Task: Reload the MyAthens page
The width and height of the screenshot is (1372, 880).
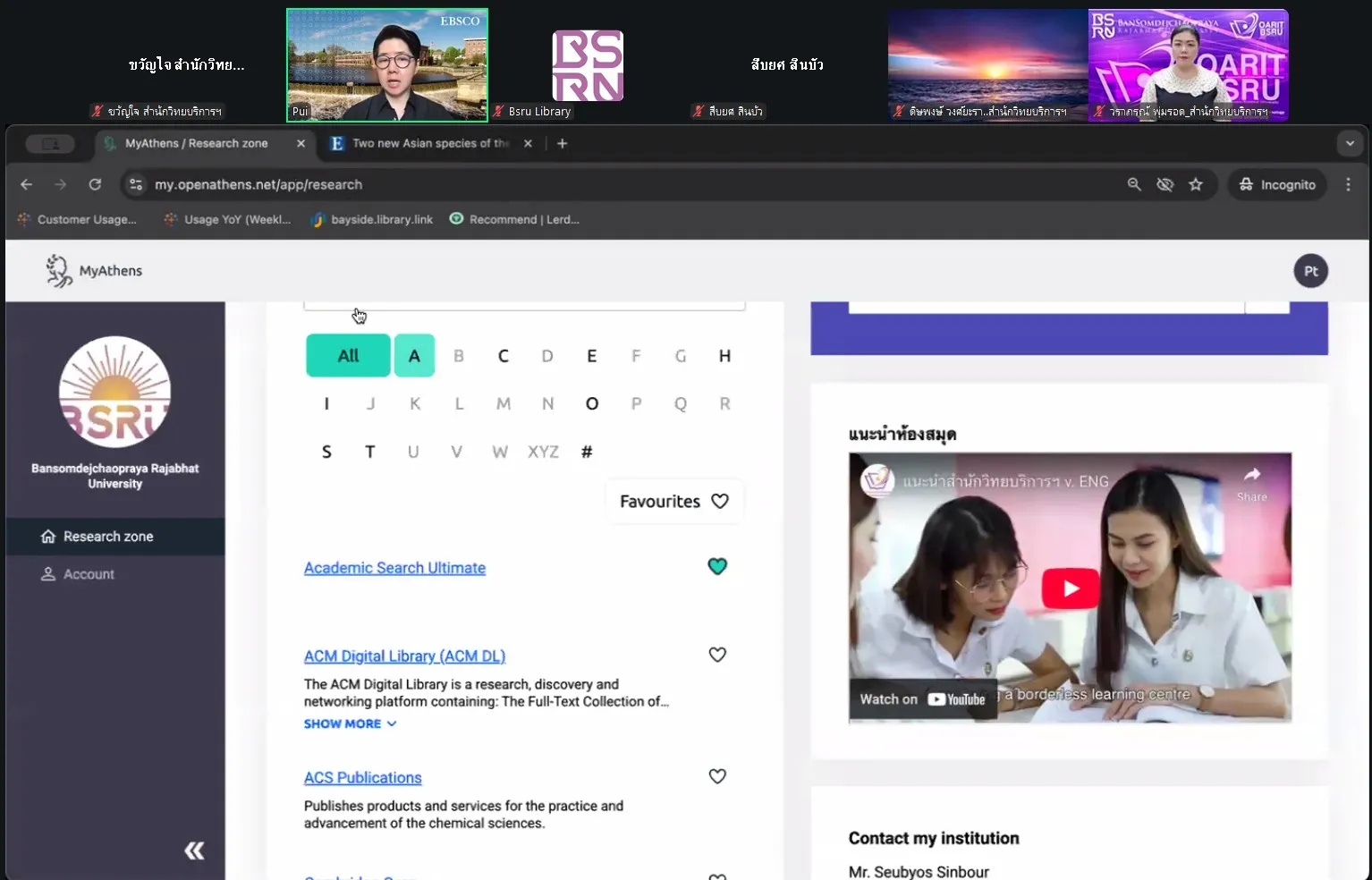Action: (x=95, y=184)
